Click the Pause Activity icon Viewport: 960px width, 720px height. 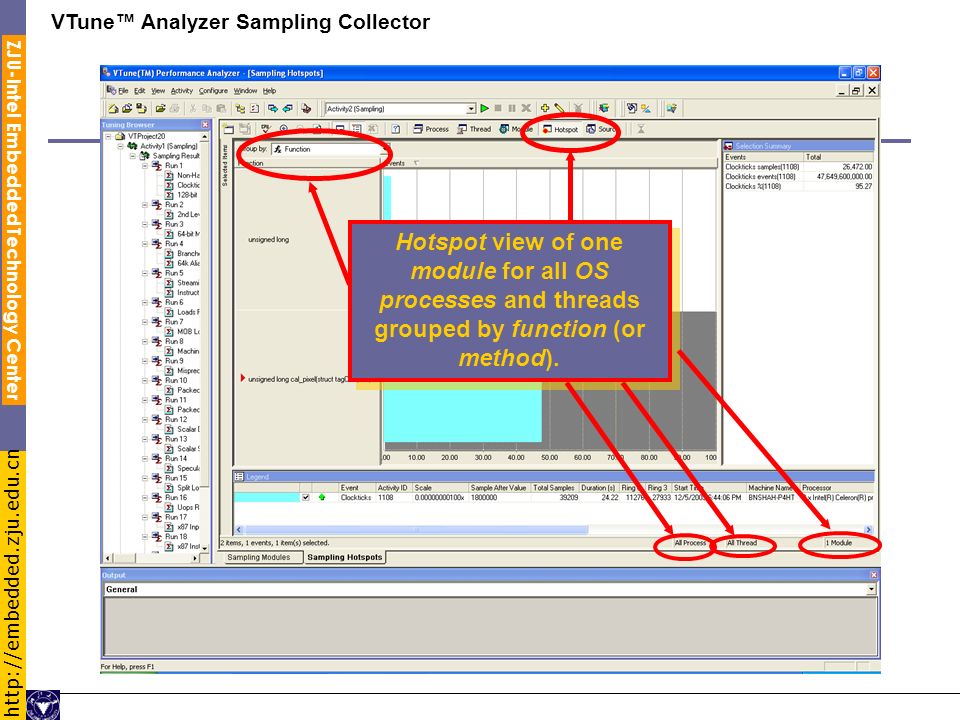[x=512, y=108]
